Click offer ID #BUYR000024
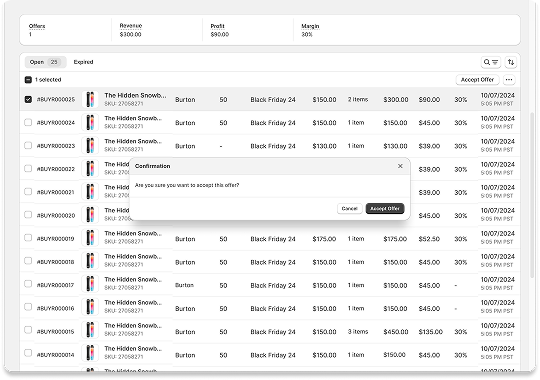Viewport: 540px width, 380px height. click(x=56, y=123)
